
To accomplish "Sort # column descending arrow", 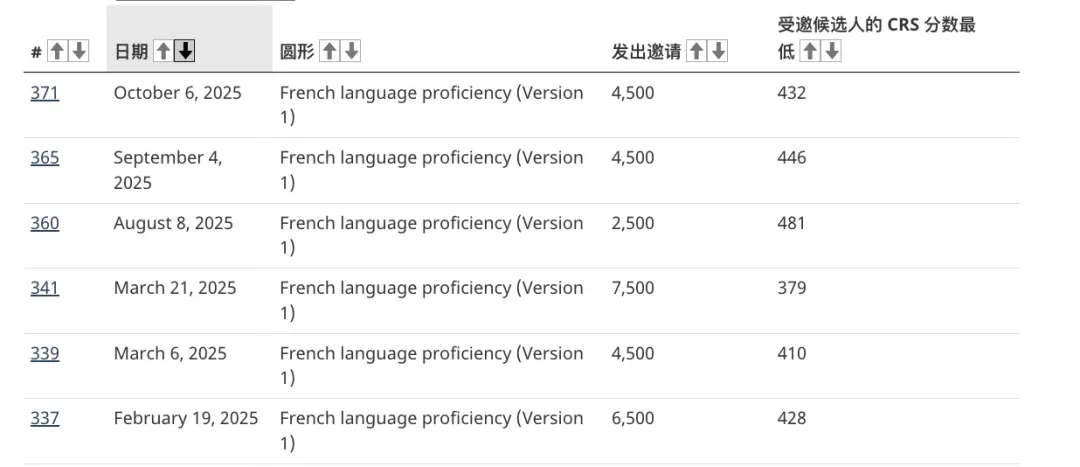I will pyautogui.click(x=79, y=52).
